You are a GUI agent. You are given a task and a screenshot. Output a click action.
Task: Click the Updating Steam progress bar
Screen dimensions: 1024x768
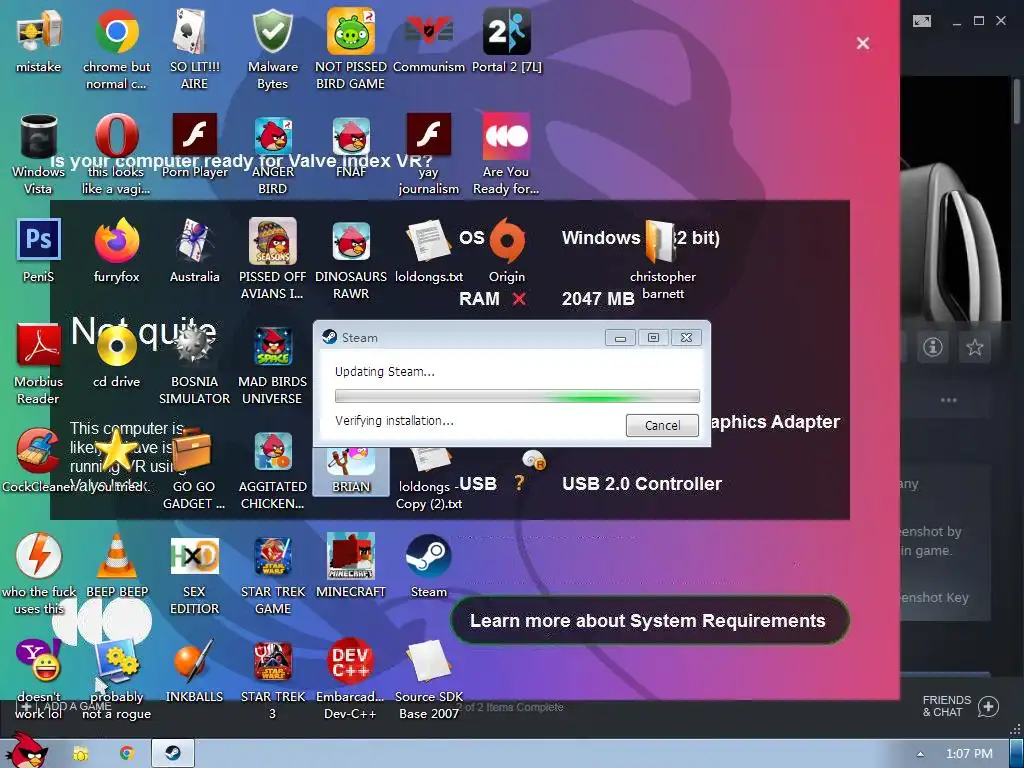point(517,396)
